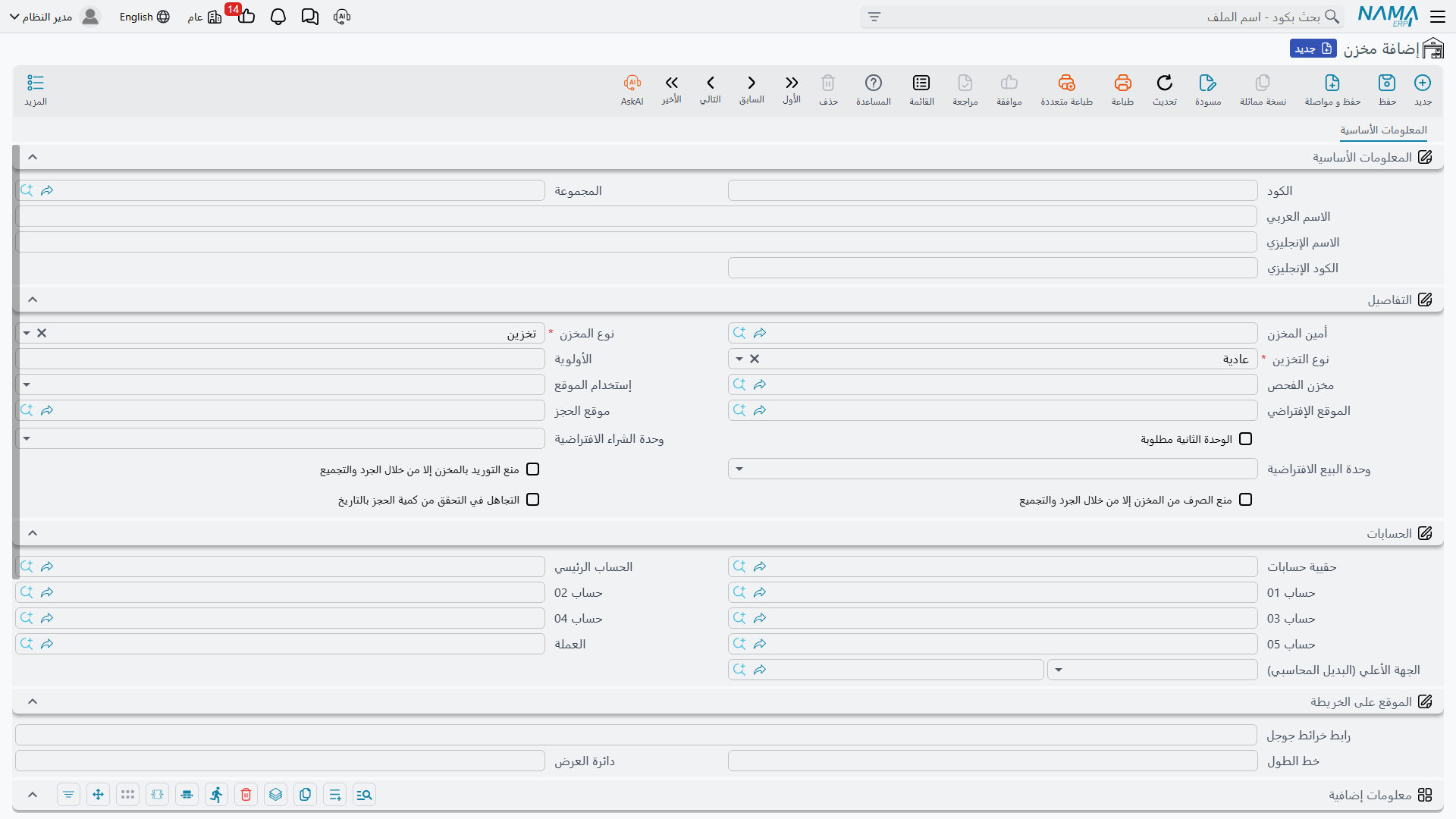Open the نوع التخزين dropdown arrow
This screenshot has width=1456, height=819.
click(x=739, y=359)
